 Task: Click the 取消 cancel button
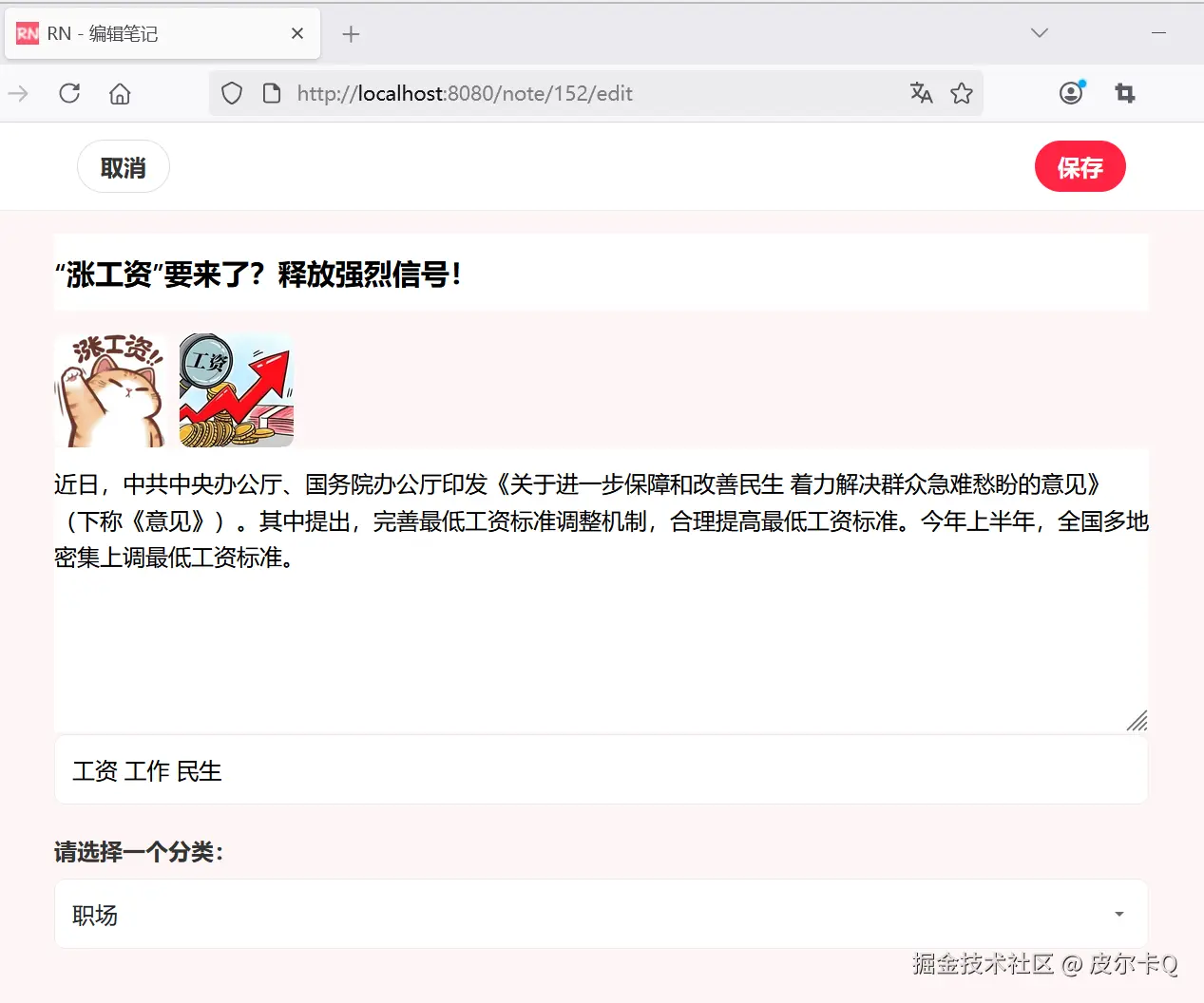click(x=123, y=166)
